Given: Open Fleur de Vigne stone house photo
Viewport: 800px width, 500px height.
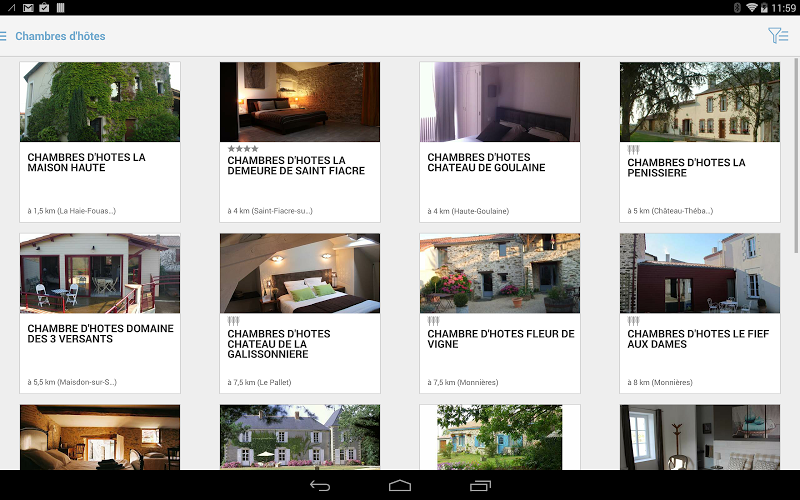Looking at the screenshot, I should click(500, 273).
